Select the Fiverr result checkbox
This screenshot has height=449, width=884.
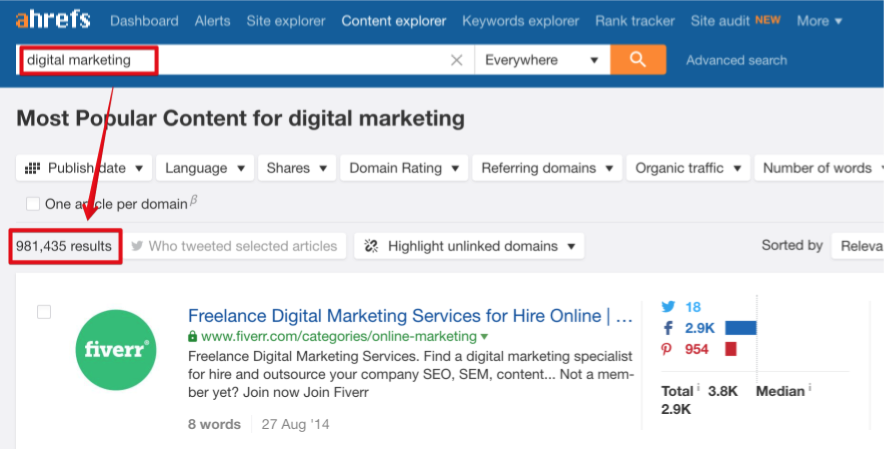(44, 312)
